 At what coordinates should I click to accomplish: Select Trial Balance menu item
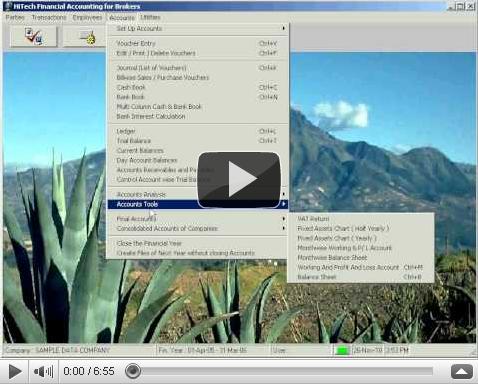pos(198,141)
